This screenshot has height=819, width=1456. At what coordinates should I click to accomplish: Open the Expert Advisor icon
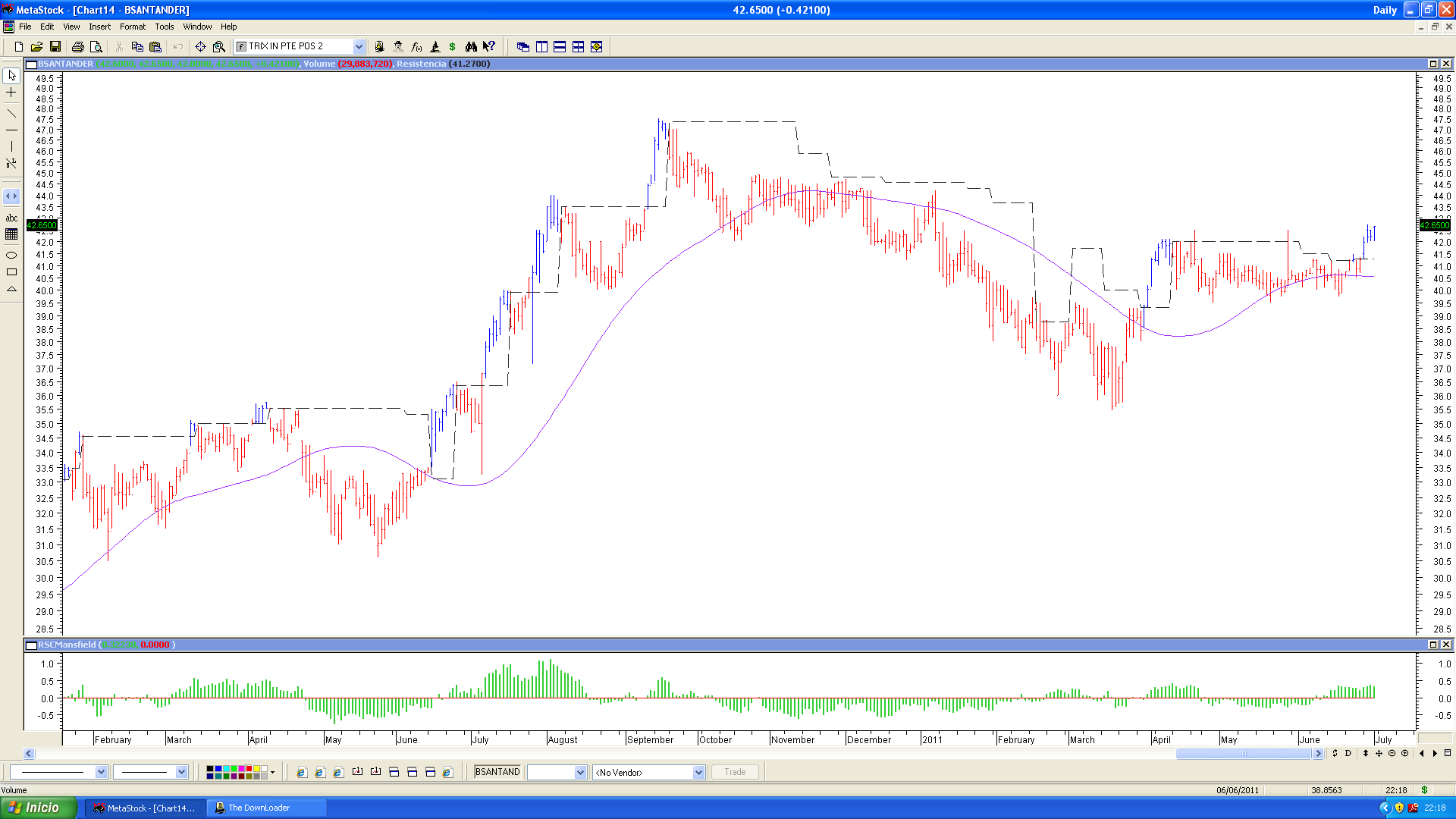point(398,46)
